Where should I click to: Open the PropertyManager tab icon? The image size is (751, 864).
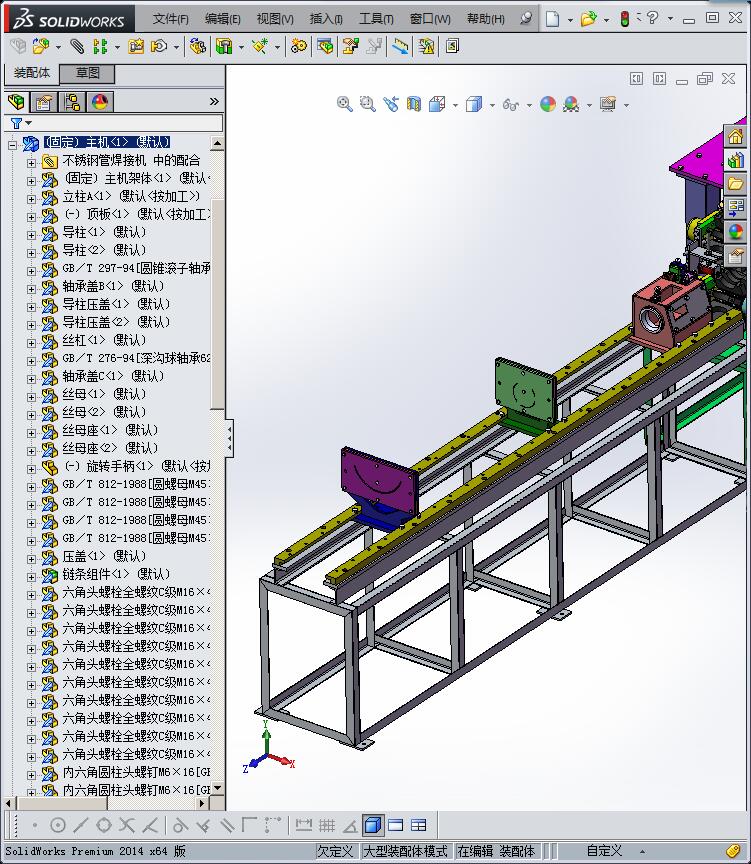(44, 102)
